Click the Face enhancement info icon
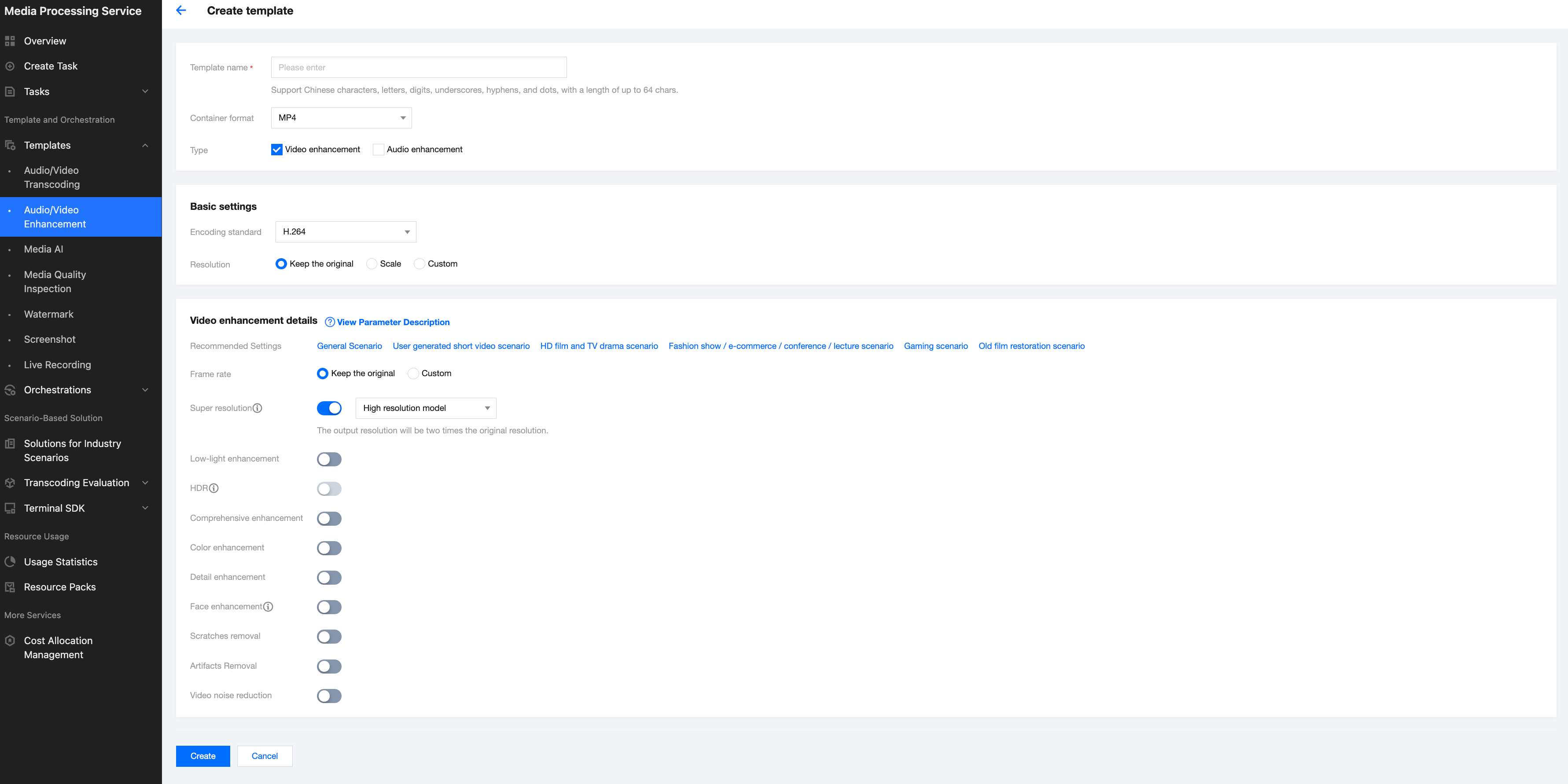The image size is (1568, 784). coord(268,607)
